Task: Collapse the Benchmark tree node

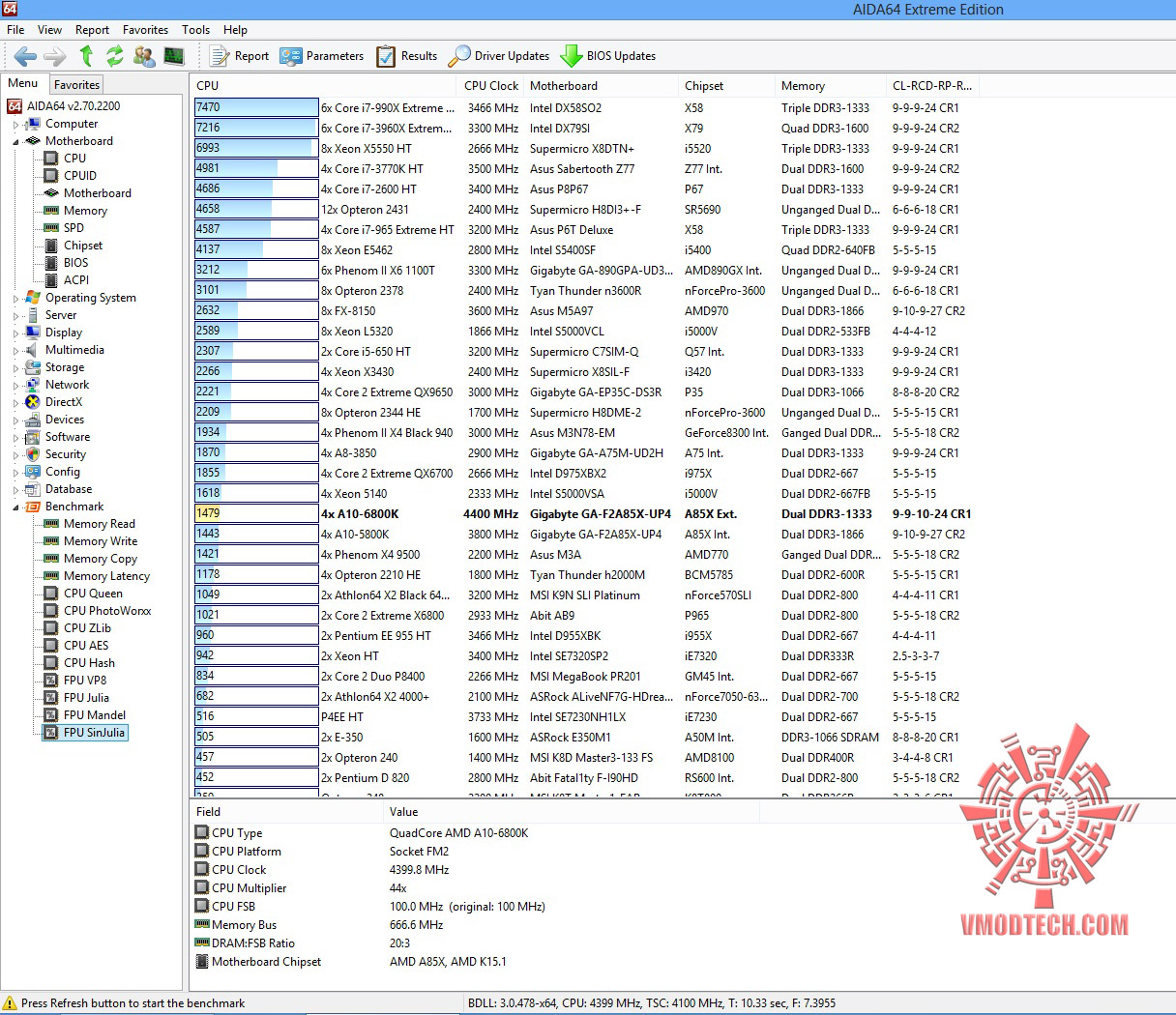Action: click(x=15, y=507)
